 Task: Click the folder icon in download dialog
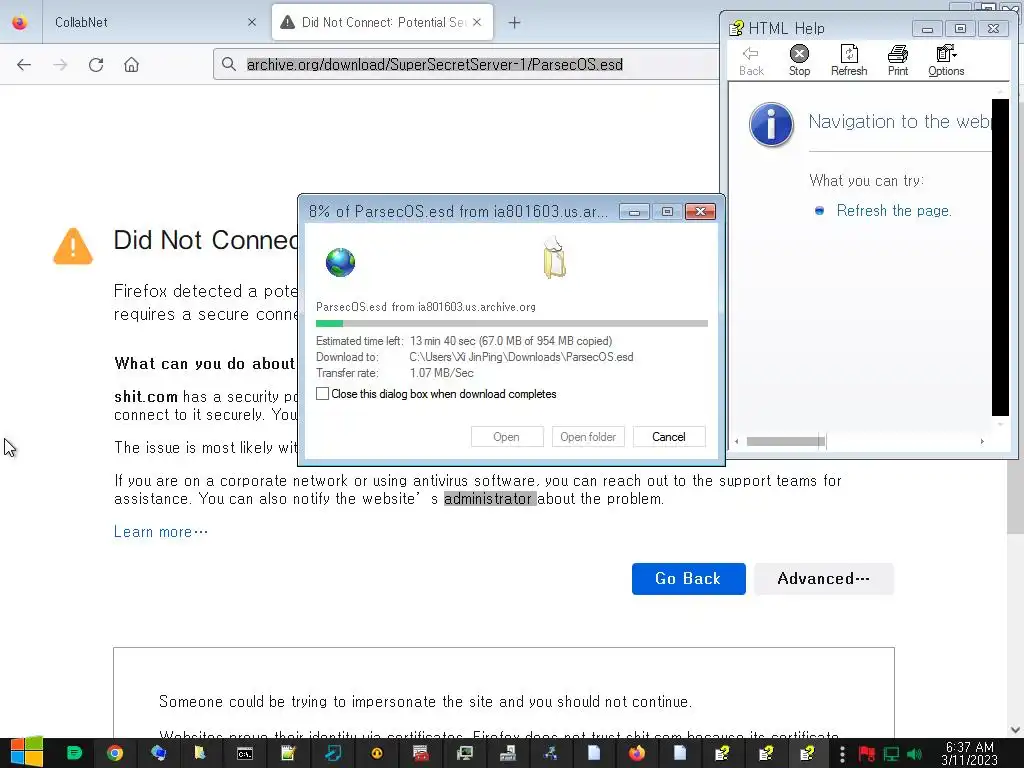[554, 259]
